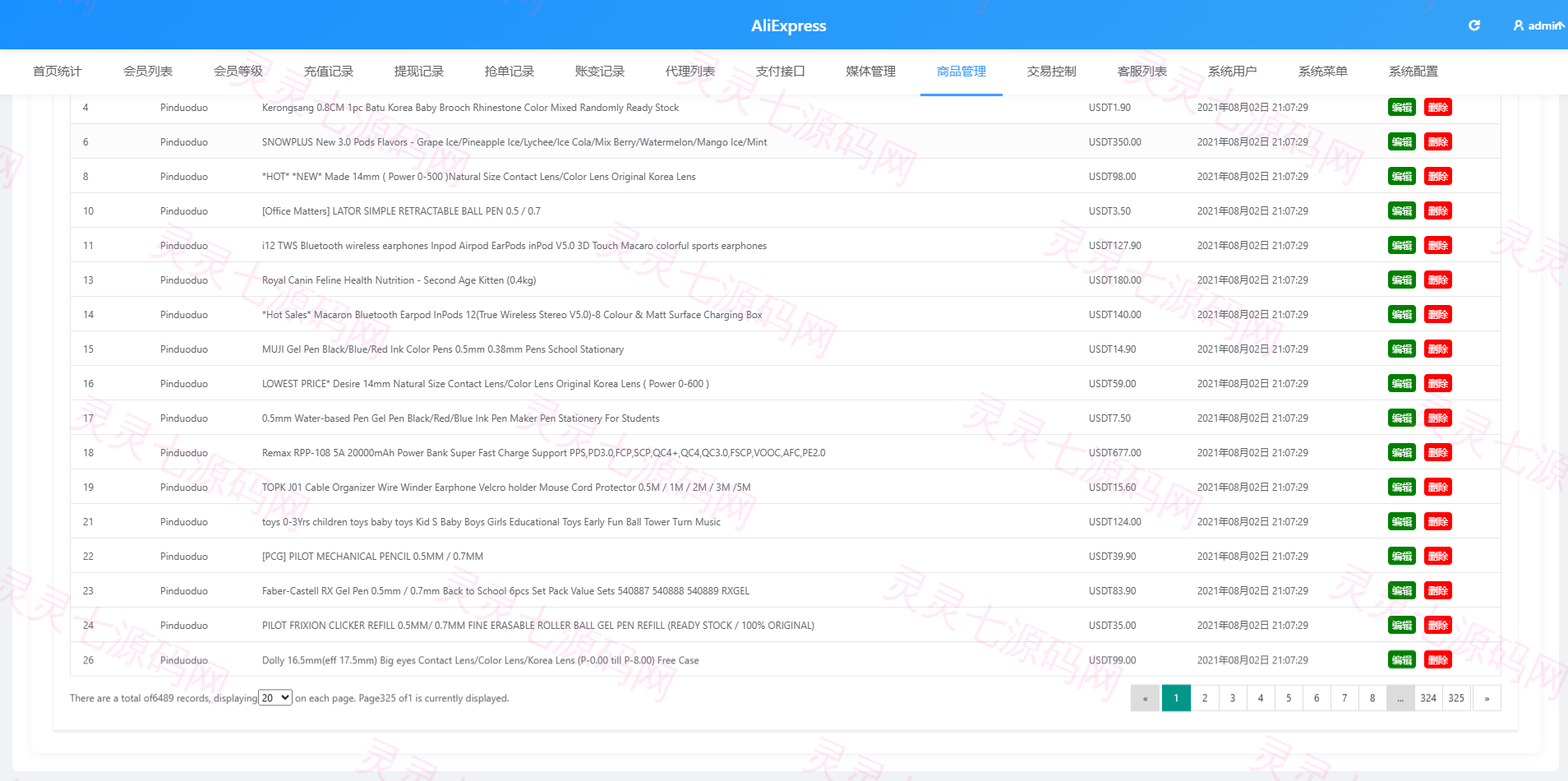The height and width of the screenshot is (781, 1568).
Task: Select current page 1 in pagination
Action: pos(1176,698)
